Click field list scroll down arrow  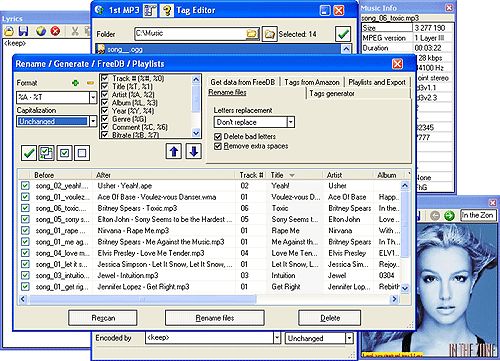(x=196, y=133)
